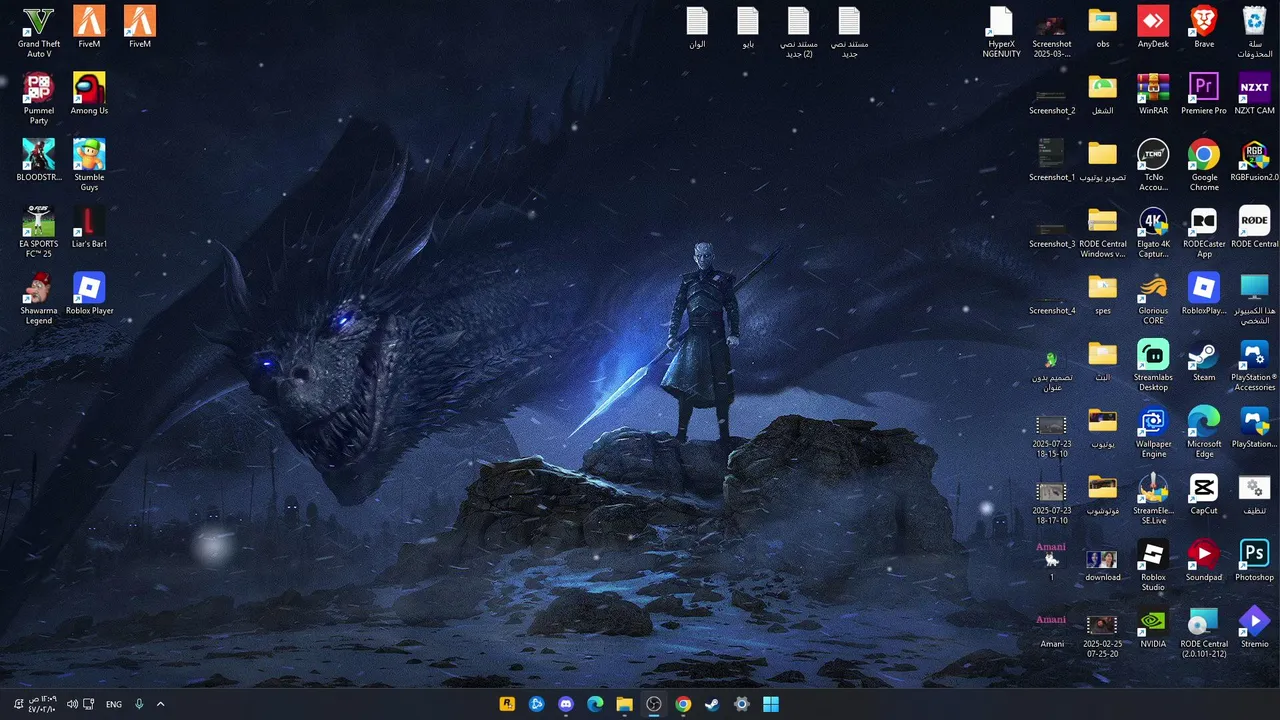Image resolution: width=1280 pixels, height=720 pixels.
Task: Select the AnyDesk desktop icon
Action: click(1153, 26)
